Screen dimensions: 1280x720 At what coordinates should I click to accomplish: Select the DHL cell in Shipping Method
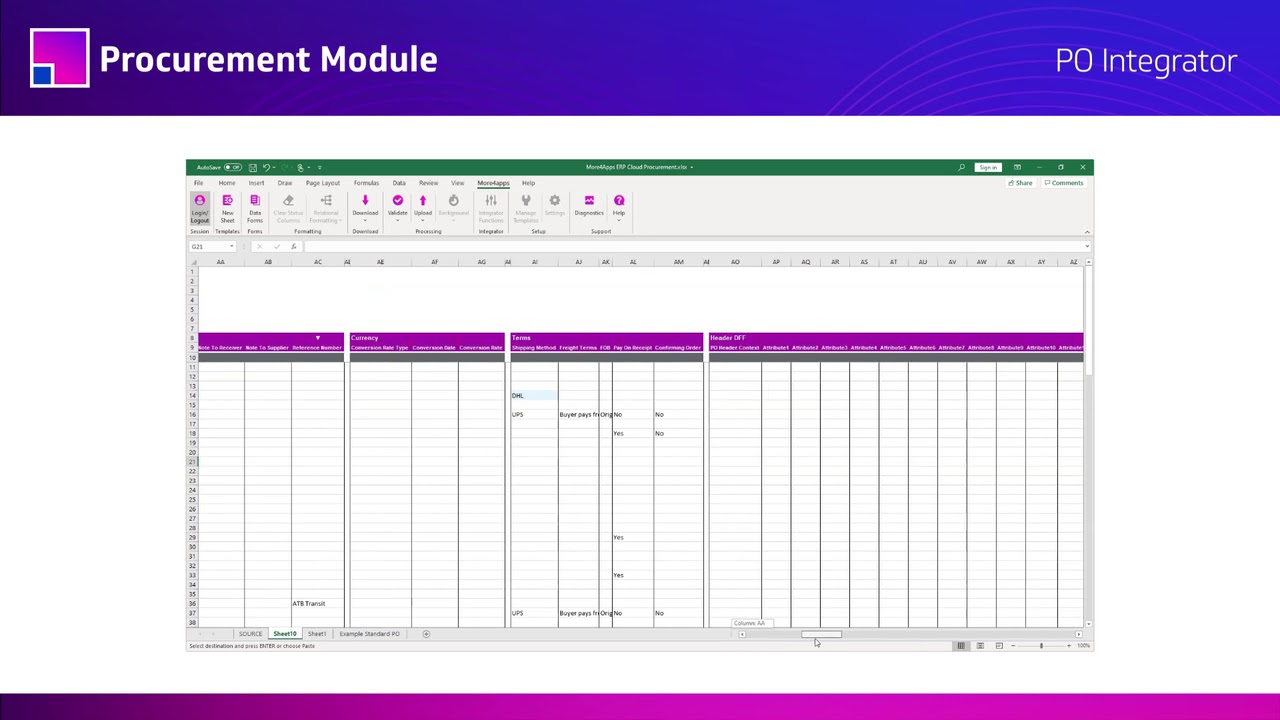pyautogui.click(x=534, y=396)
